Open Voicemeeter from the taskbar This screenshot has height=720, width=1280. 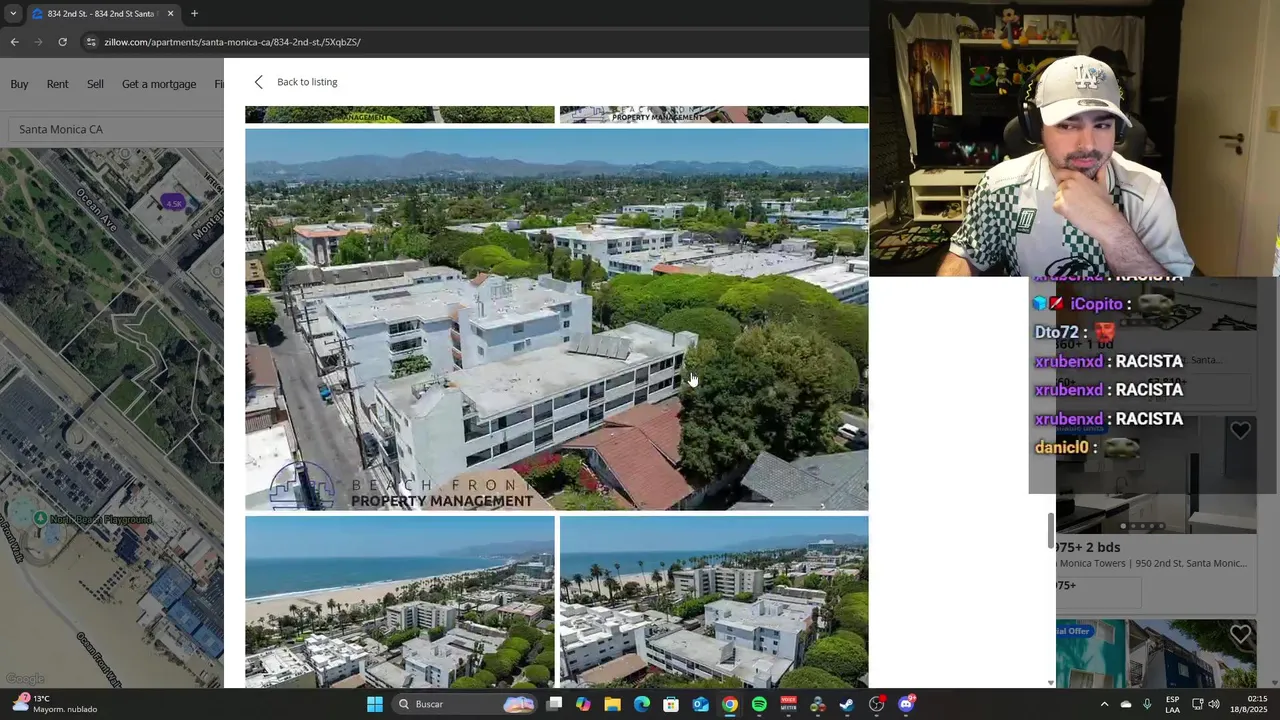(789, 704)
